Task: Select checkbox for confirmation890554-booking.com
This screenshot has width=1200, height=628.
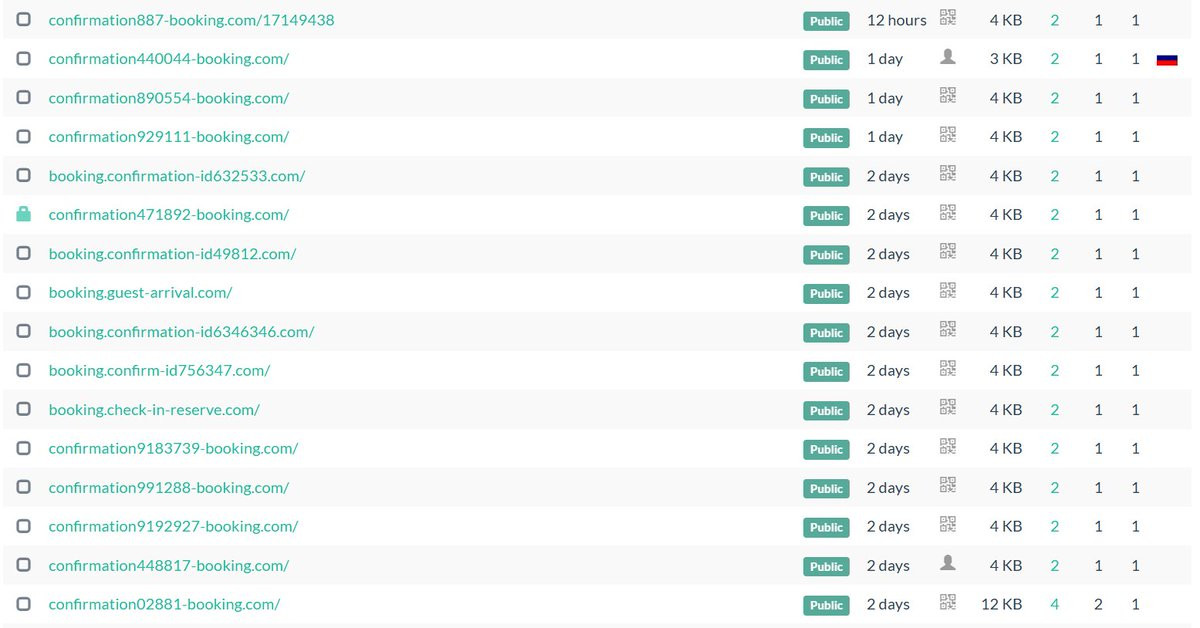Action: tap(24, 97)
